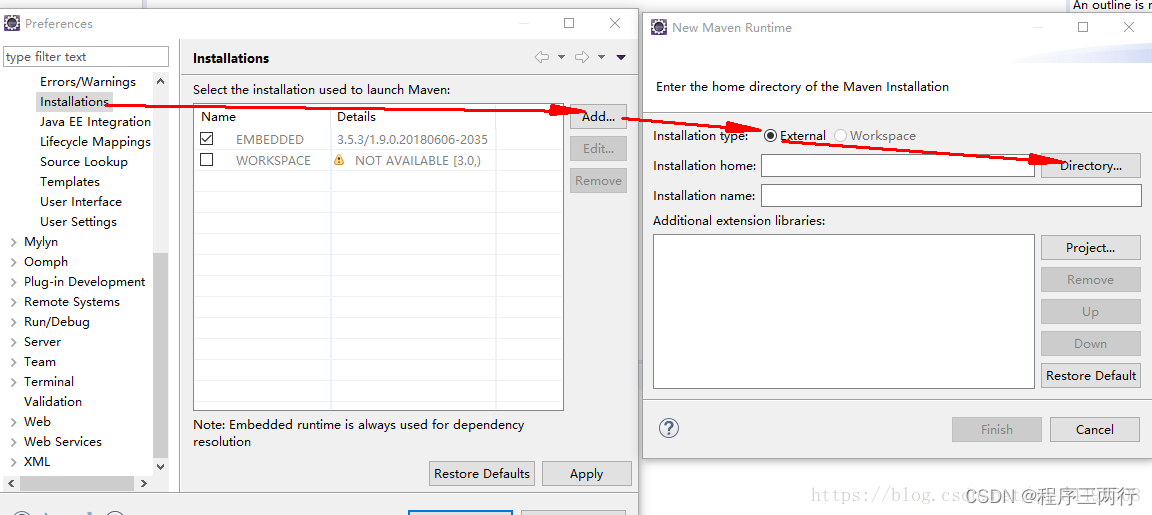The image size is (1152, 515).
Task: Uncheck the EMBEDDED installation checkbox
Action: (206, 139)
